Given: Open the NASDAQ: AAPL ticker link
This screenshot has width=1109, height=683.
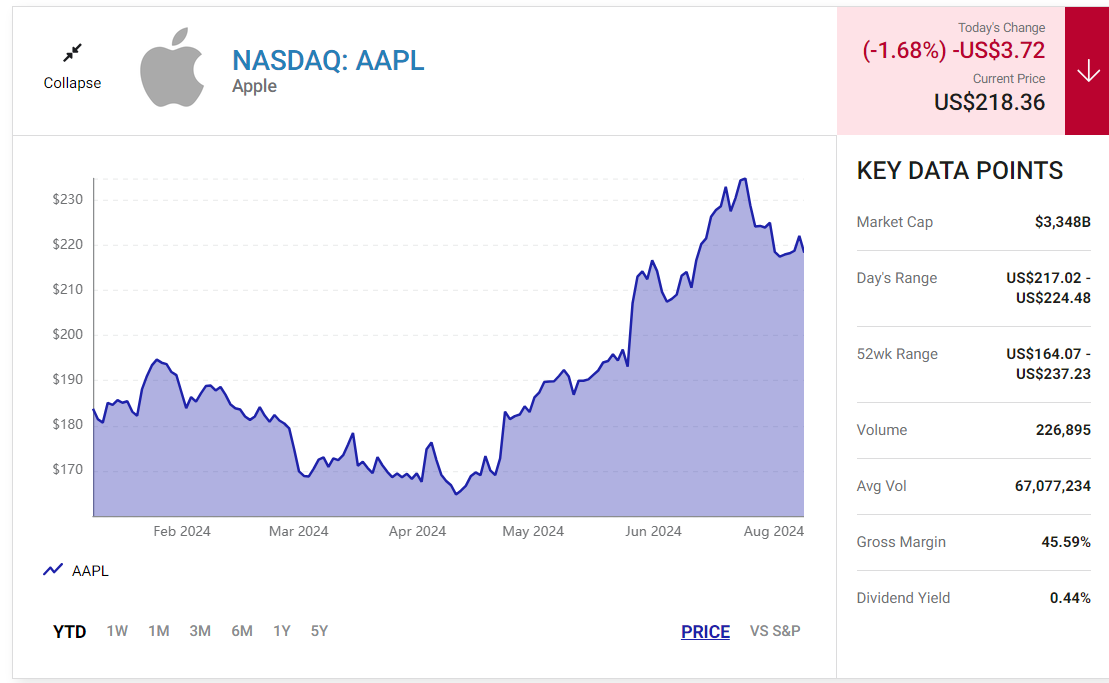Looking at the screenshot, I should point(328,61).
